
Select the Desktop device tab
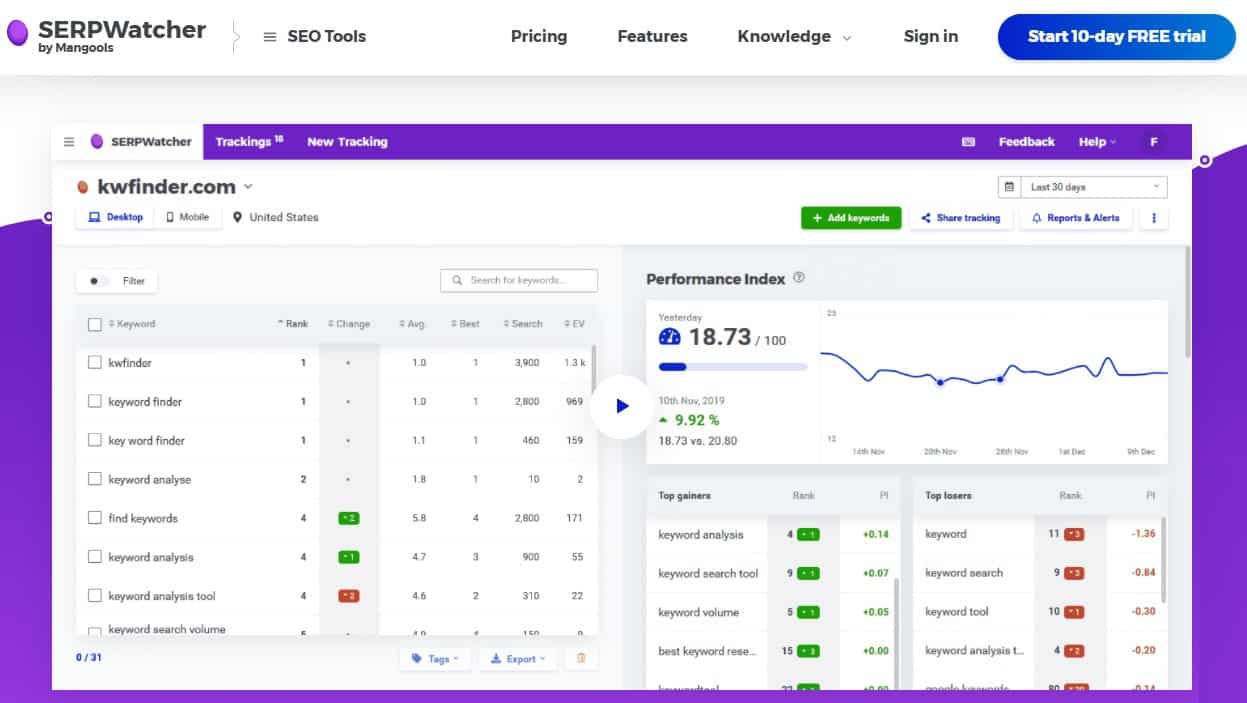coord(116,217)
